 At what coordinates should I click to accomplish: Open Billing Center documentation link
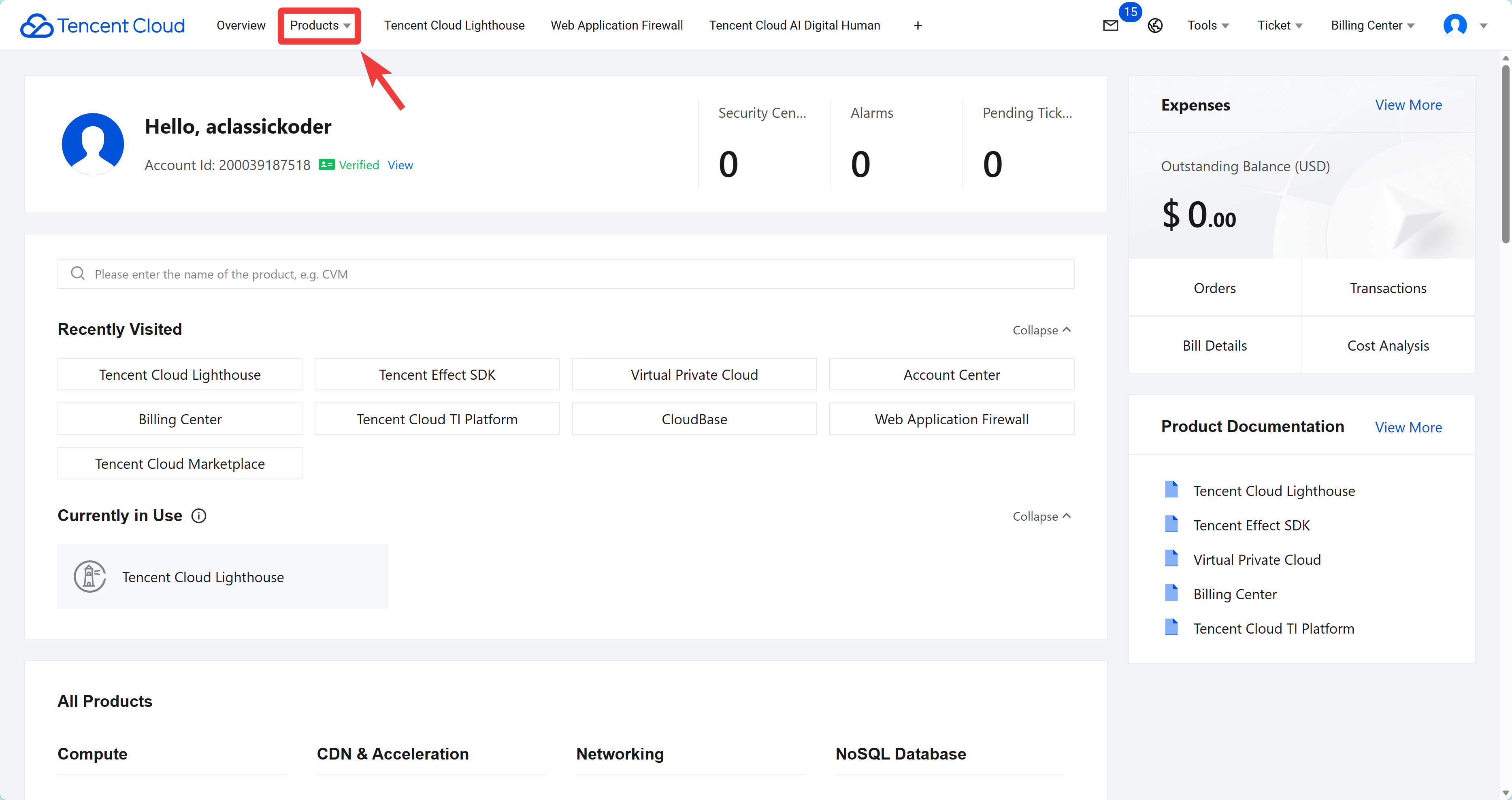(x=1235, y=594)
